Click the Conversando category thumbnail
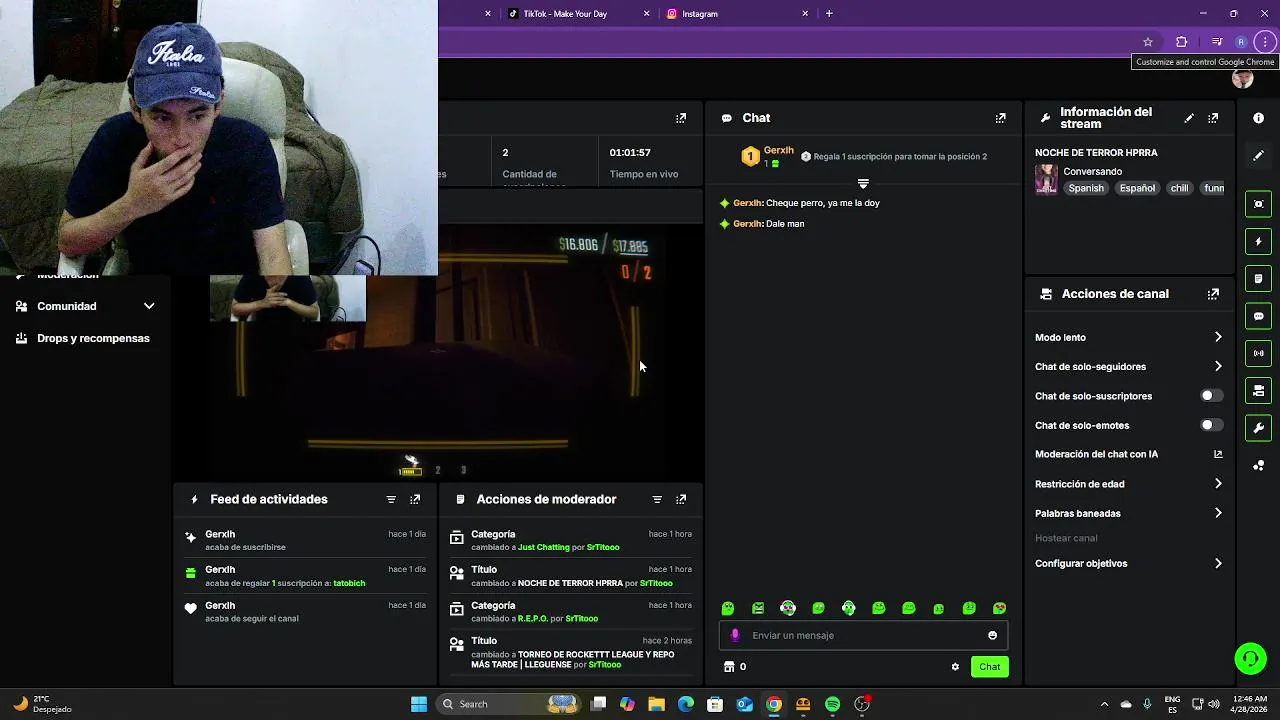The height and width of the screenshot is (720, 1280). click(x=1046, y=180)
